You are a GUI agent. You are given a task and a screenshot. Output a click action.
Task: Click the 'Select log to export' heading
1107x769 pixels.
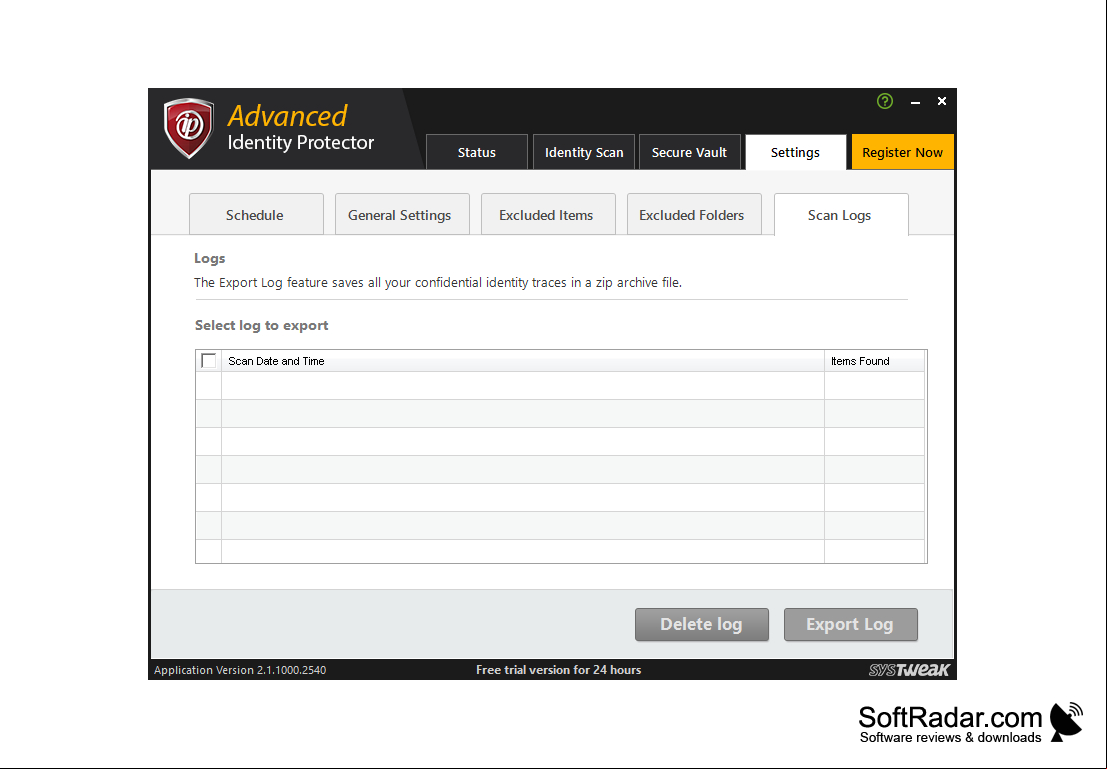click(x=262, y=326)
